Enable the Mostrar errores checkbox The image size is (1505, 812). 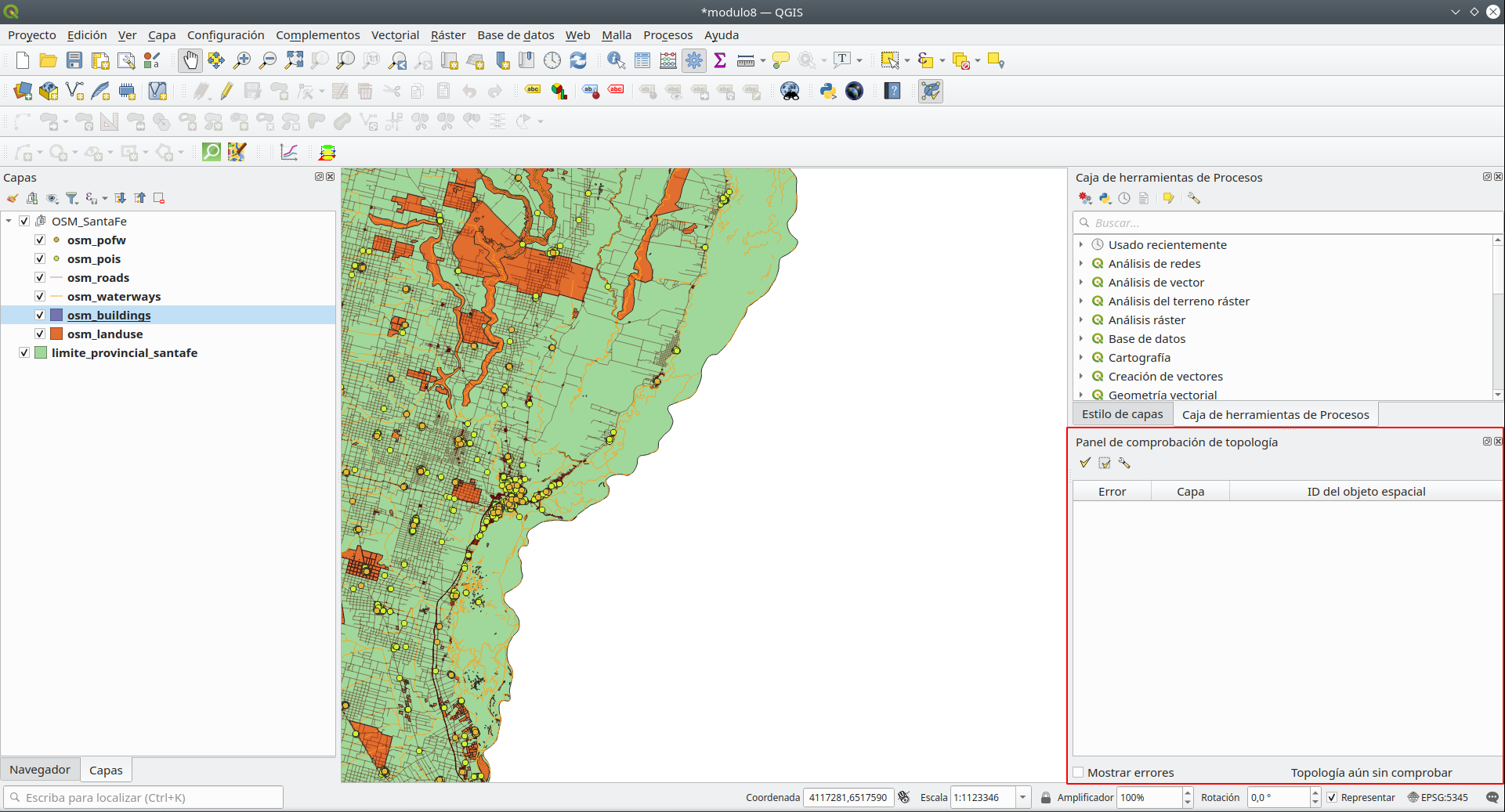pyautogui.click(x=1079, y=772)
